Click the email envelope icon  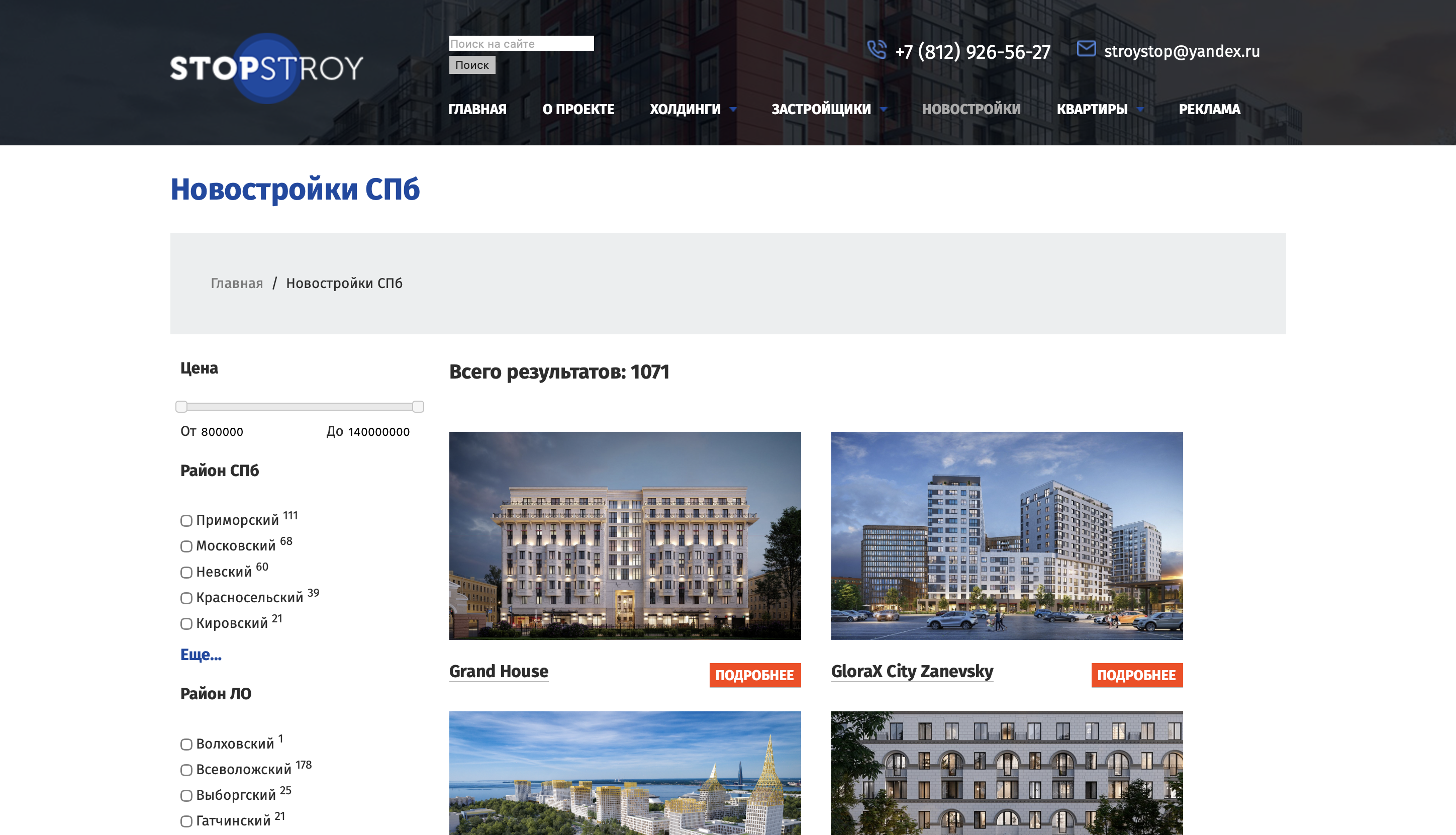[x=1086, y=48]
